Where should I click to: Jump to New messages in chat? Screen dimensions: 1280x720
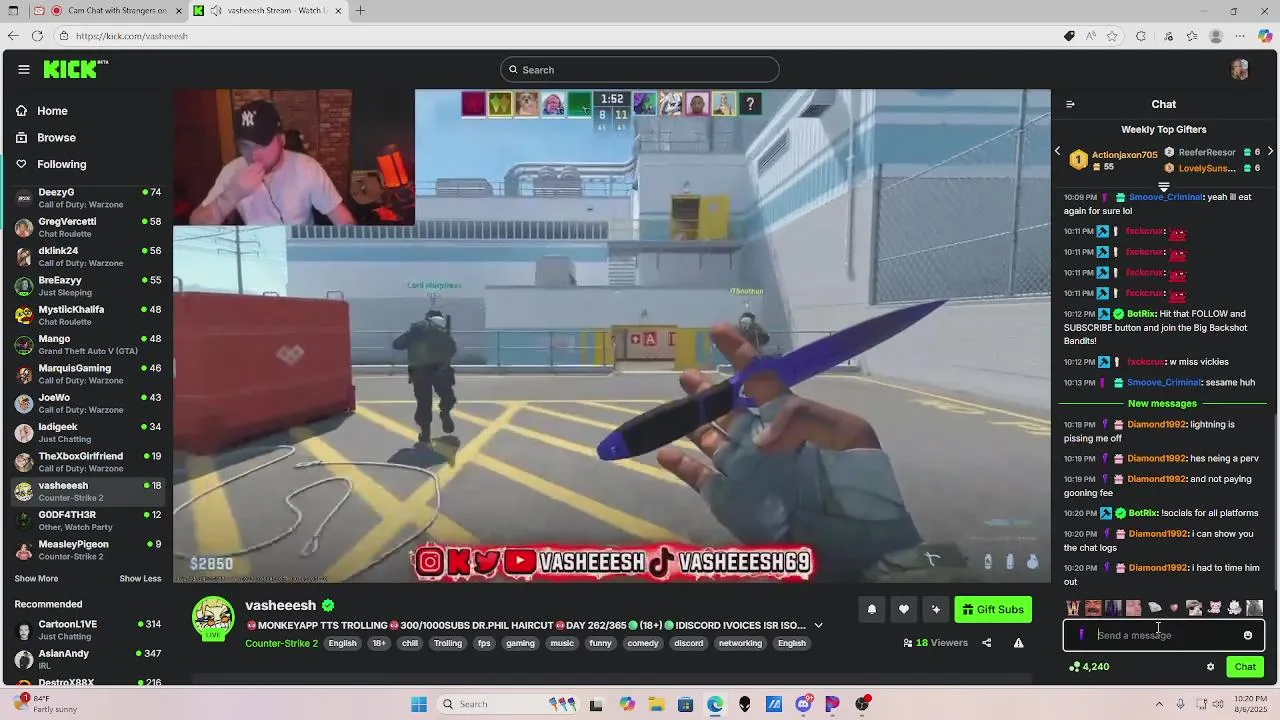(1162, 404)
